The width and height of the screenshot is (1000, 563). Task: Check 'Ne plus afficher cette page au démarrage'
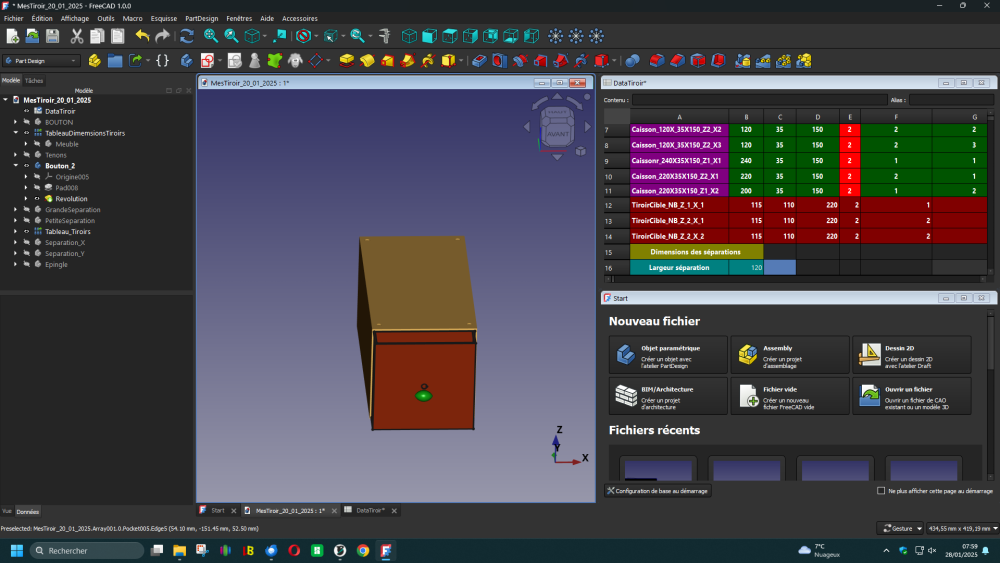[x=880, y=491]
